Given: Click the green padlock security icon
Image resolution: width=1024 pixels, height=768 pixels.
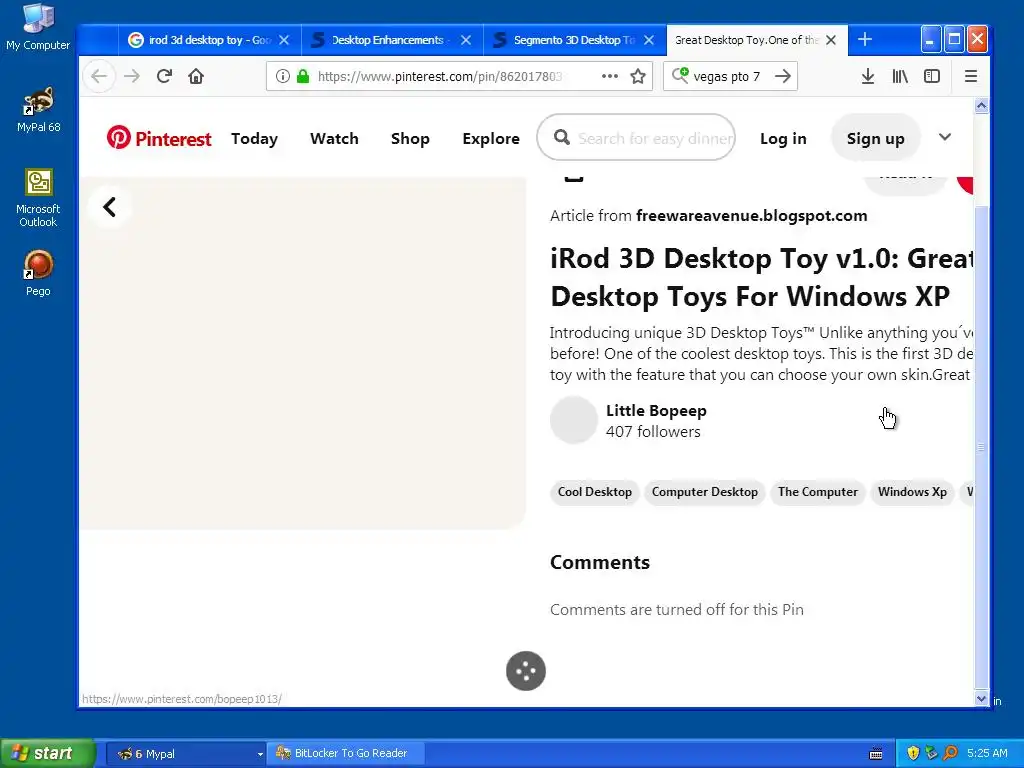Looking at the screenshot, I should [302, 76].
